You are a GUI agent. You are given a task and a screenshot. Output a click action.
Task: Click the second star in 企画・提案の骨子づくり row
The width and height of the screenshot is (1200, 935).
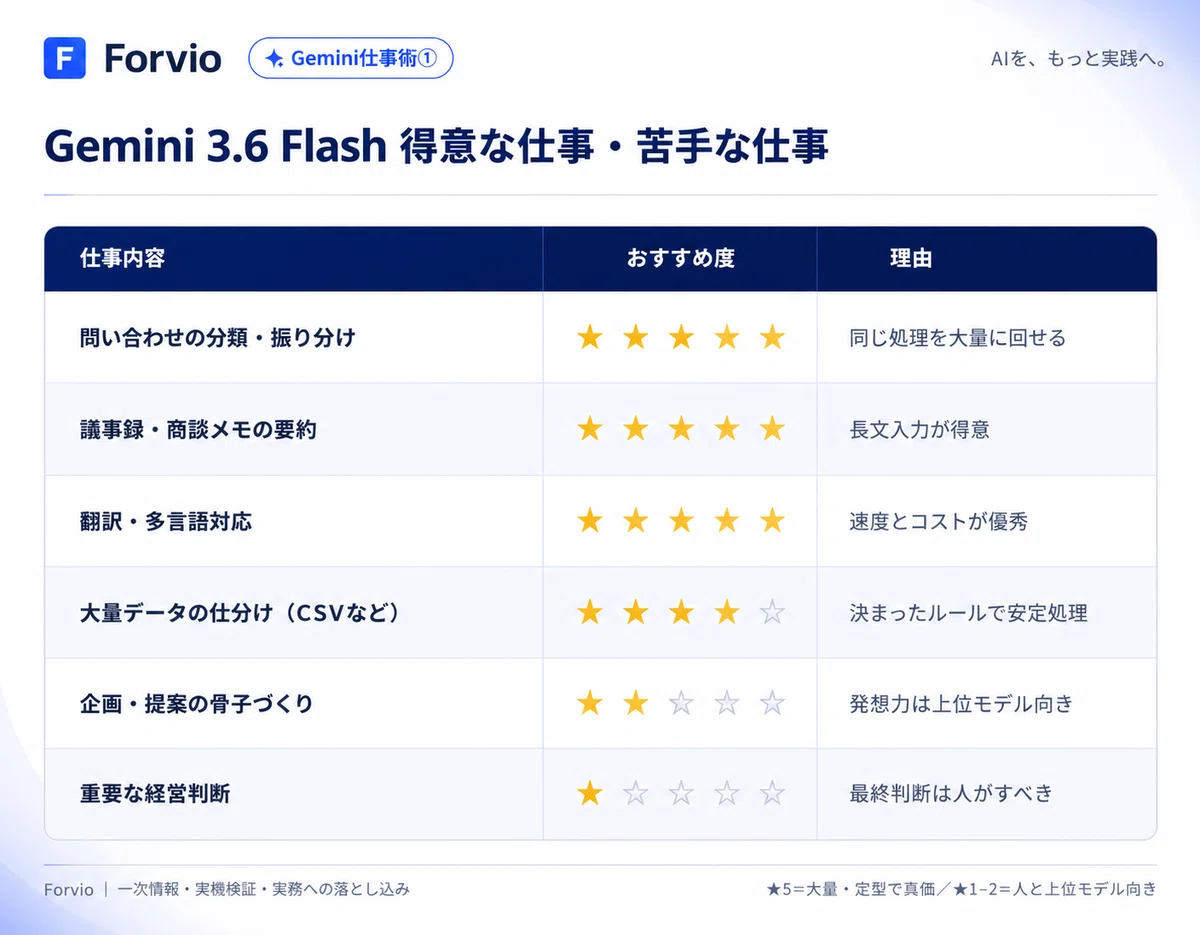tap(636, 704)
